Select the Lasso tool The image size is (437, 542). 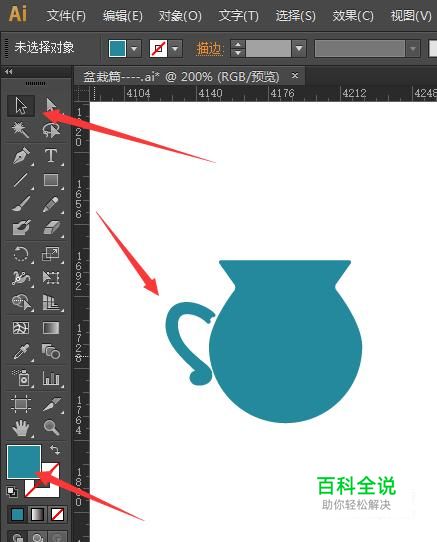point(51,130)
